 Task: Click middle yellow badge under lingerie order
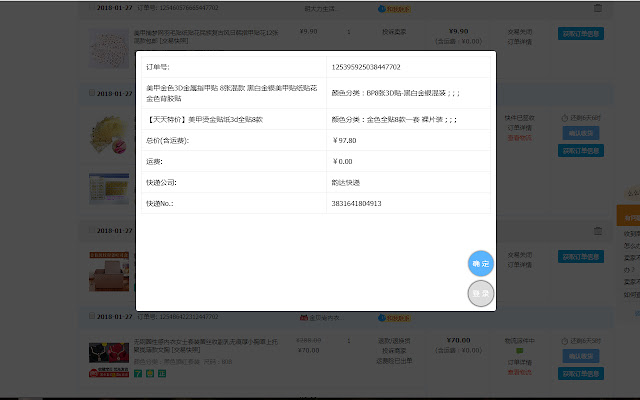[x=150, y=373]
